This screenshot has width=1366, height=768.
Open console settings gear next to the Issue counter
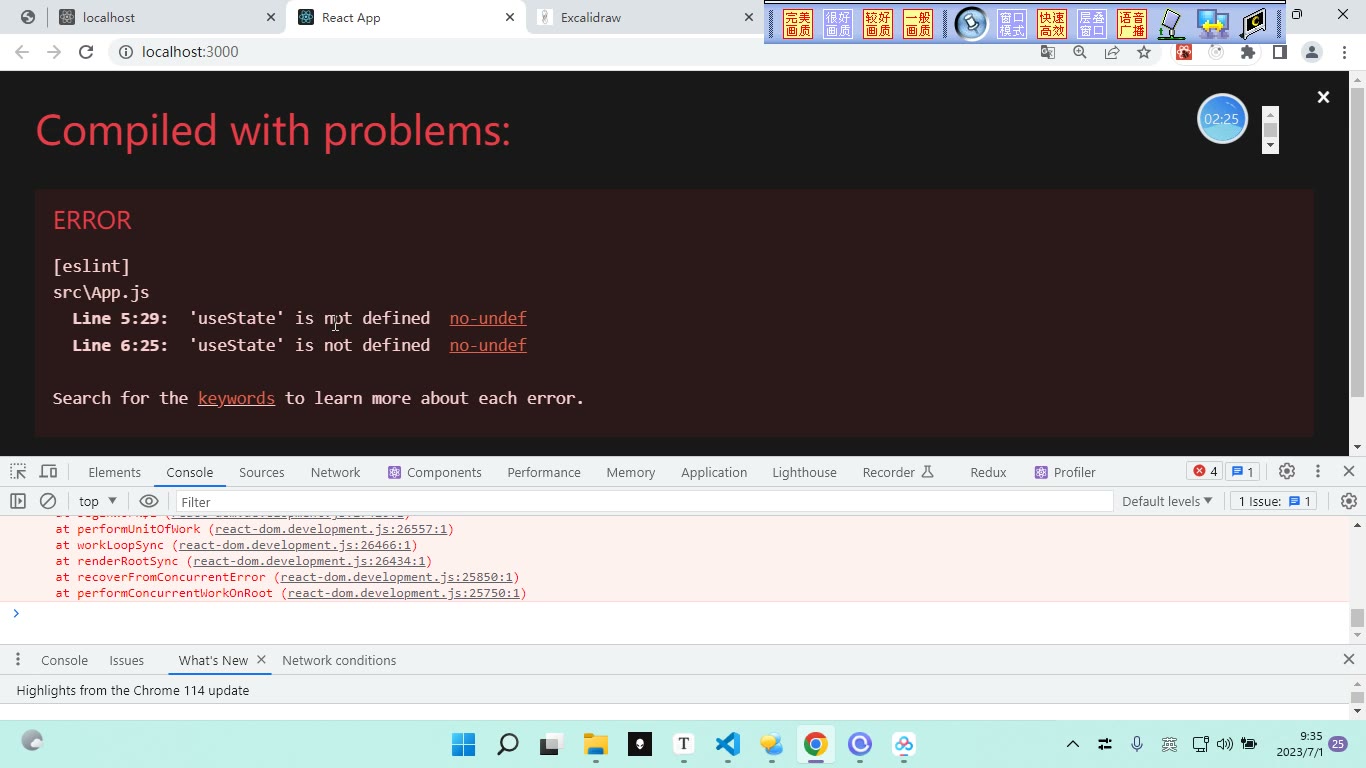(x=1348, y=501)
